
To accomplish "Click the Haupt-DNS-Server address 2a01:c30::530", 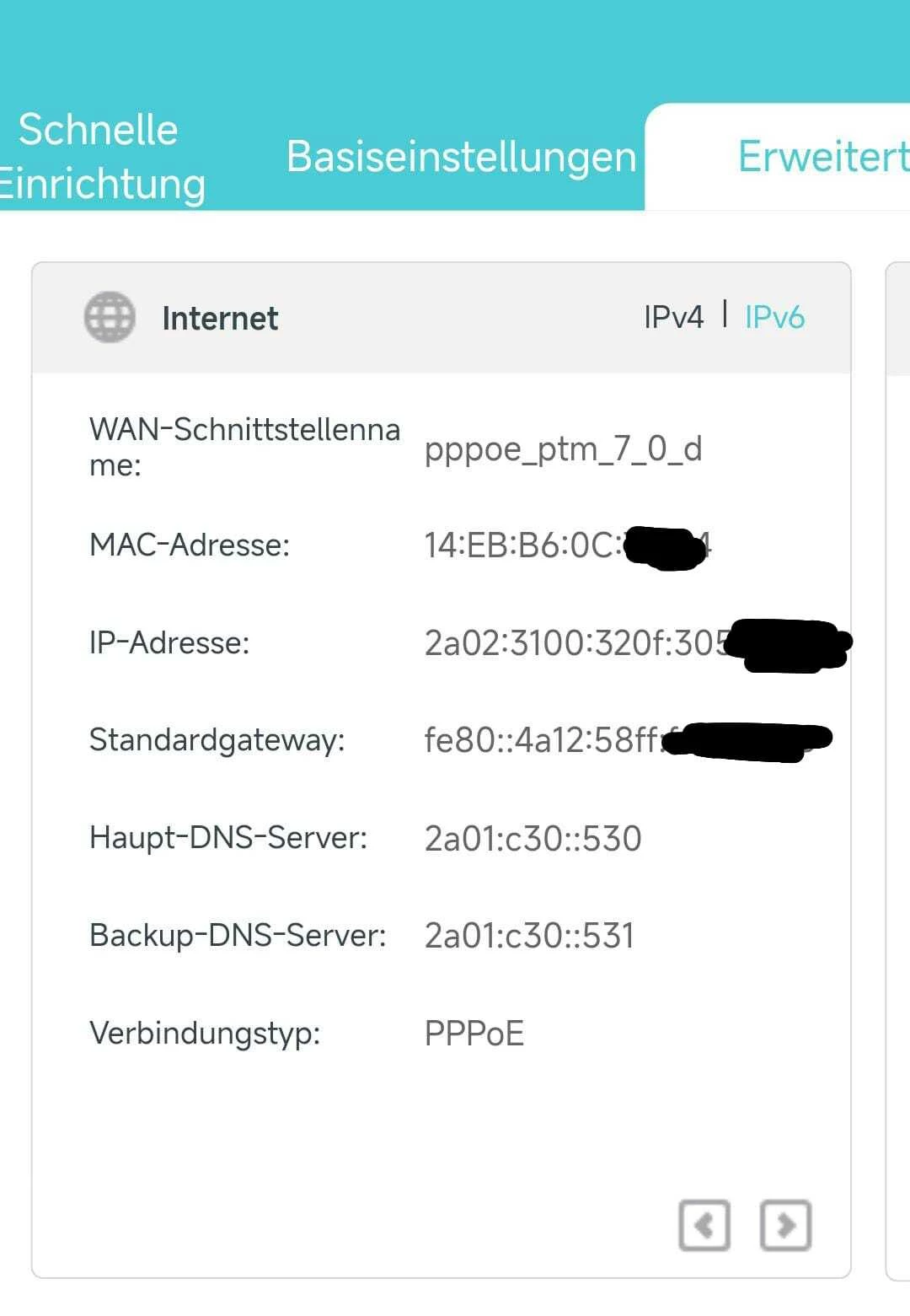I will pos(533,839).
